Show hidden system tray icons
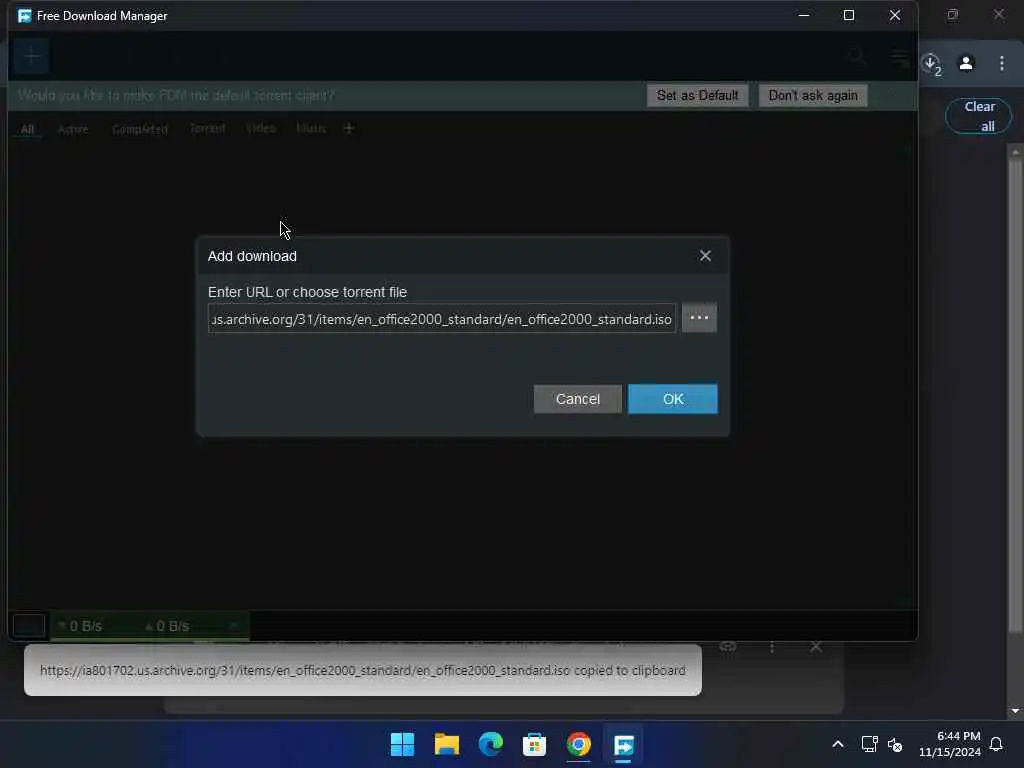 [x=838, y=744]
